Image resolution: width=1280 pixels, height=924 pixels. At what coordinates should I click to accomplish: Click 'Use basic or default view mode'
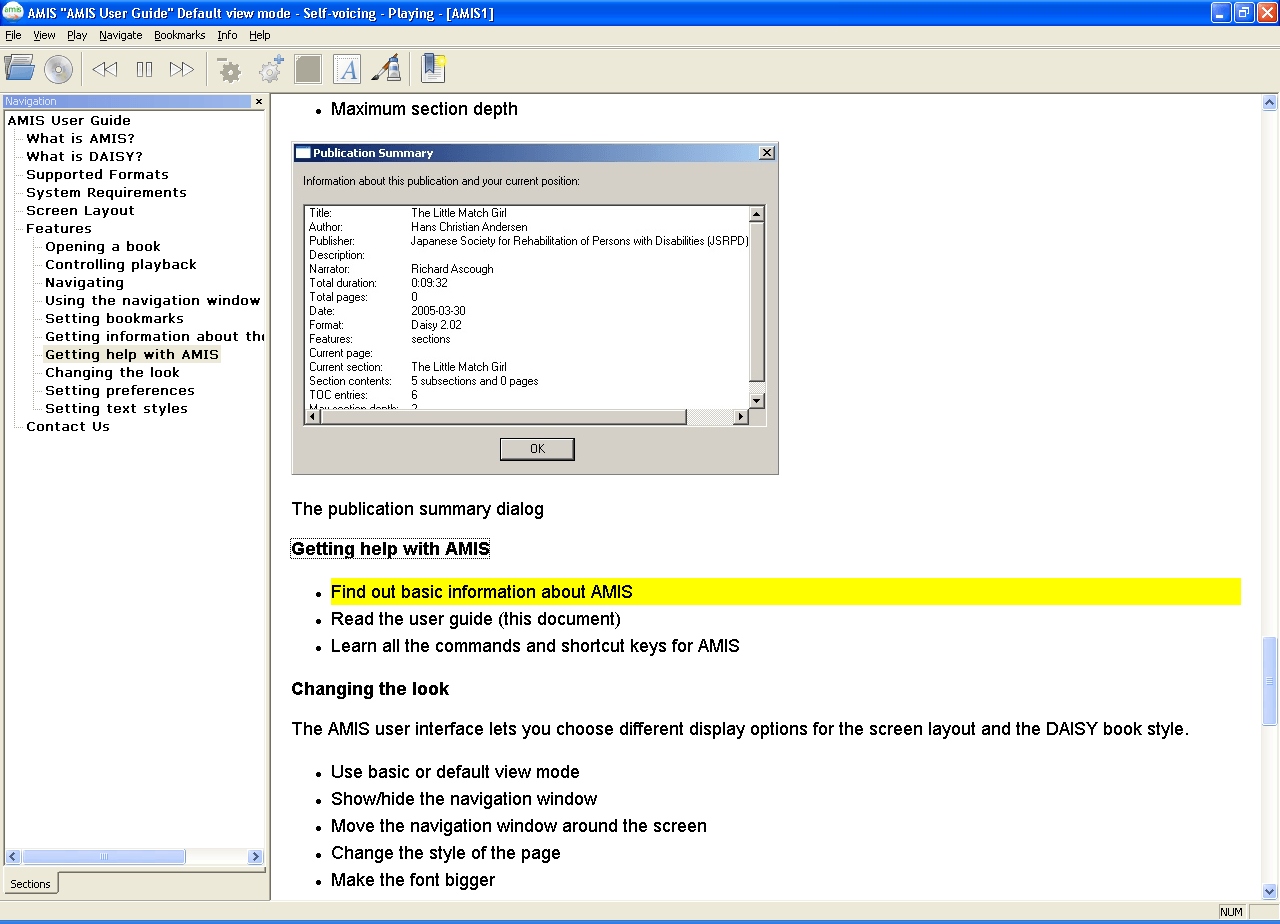(x=455, y=772)
